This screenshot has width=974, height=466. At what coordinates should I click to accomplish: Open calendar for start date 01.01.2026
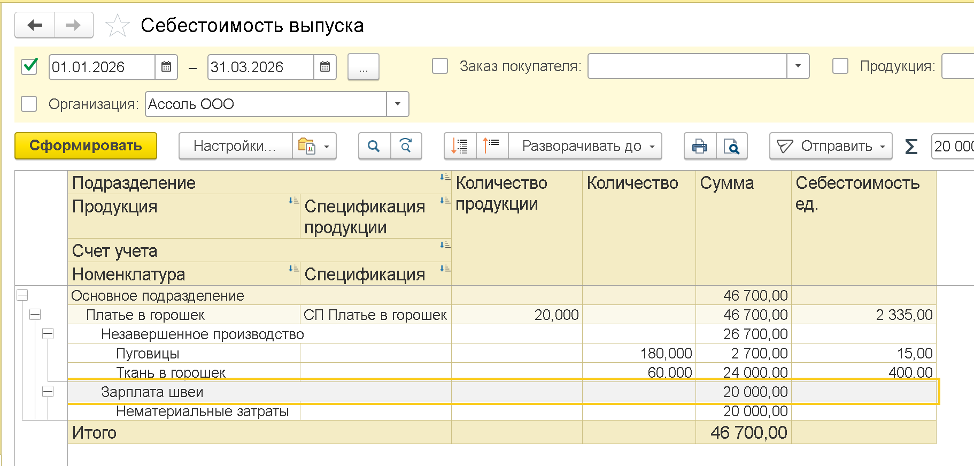point(167,67)
